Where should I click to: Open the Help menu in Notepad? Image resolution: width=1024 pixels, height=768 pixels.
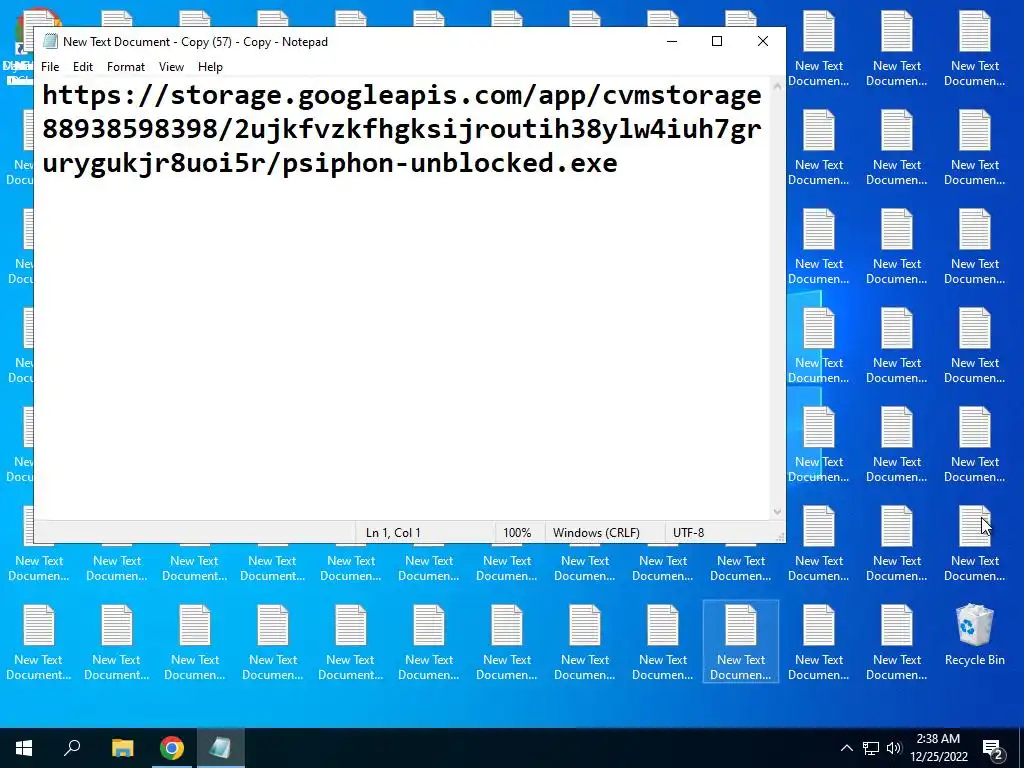210,67
